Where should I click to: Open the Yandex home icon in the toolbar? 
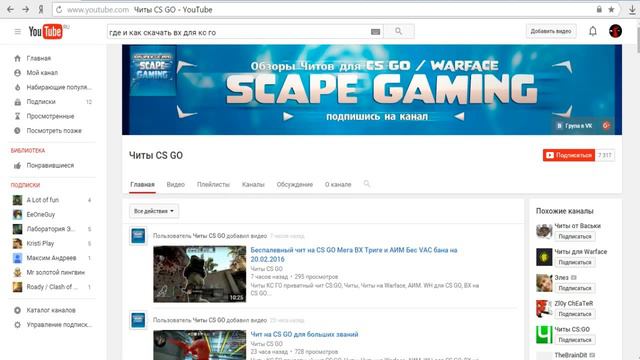coord(41,9)
